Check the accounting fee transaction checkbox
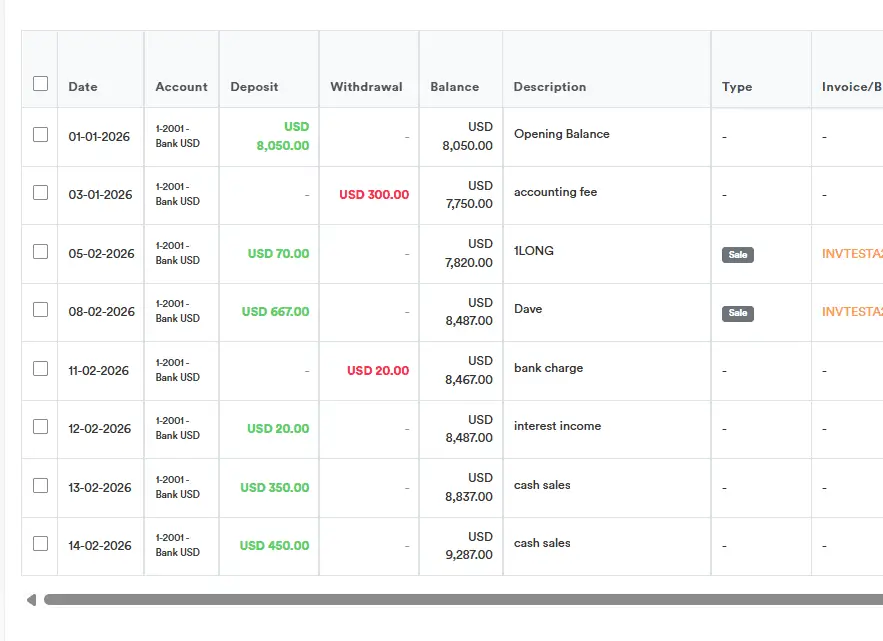The image size is (883, 641). pos(40,193)
